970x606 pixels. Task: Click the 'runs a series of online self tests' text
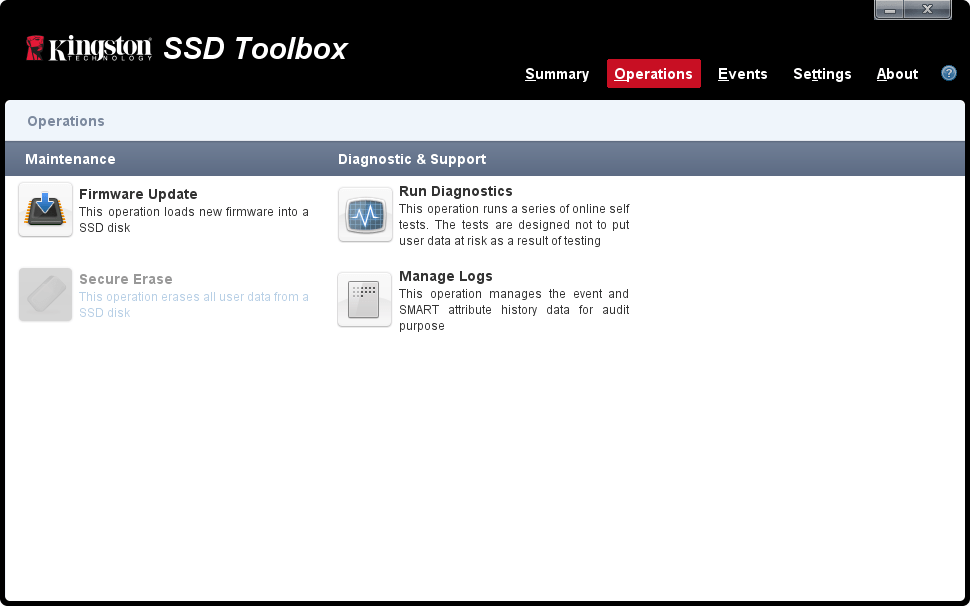coord(514,224)
